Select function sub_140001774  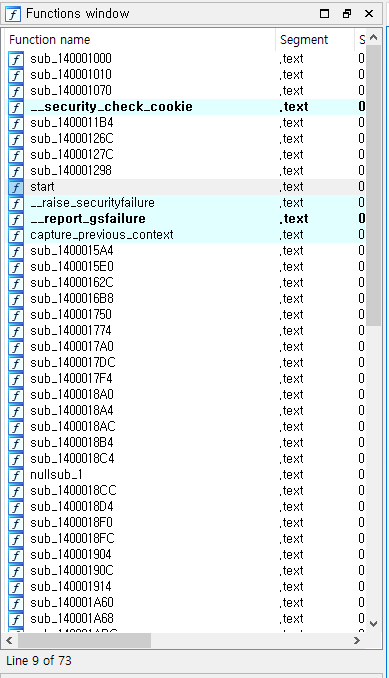point(71,331)
